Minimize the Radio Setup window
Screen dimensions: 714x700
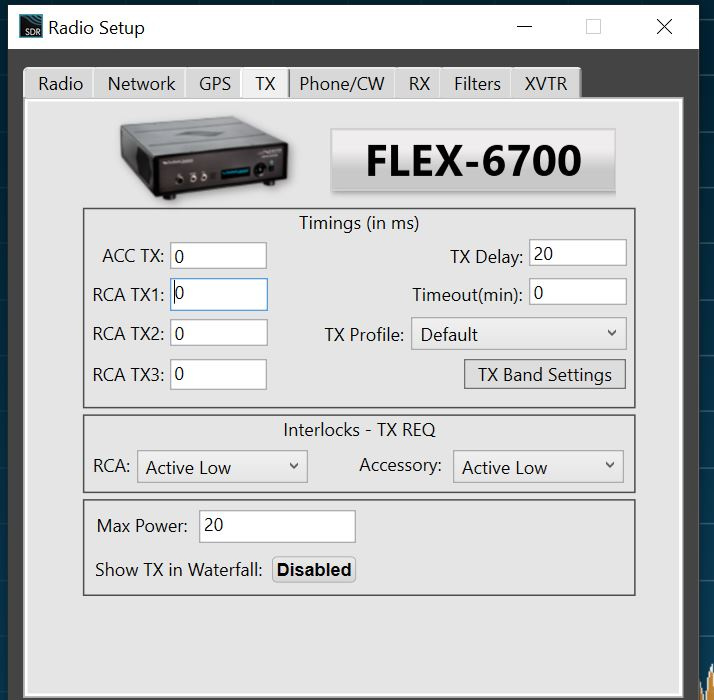point(524,26)
